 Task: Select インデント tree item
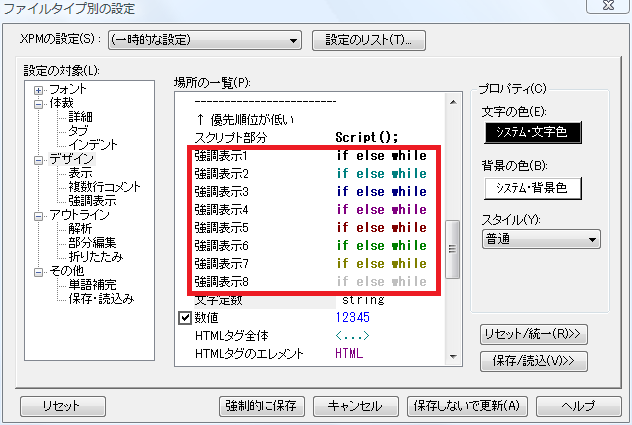tap(93, 145)
